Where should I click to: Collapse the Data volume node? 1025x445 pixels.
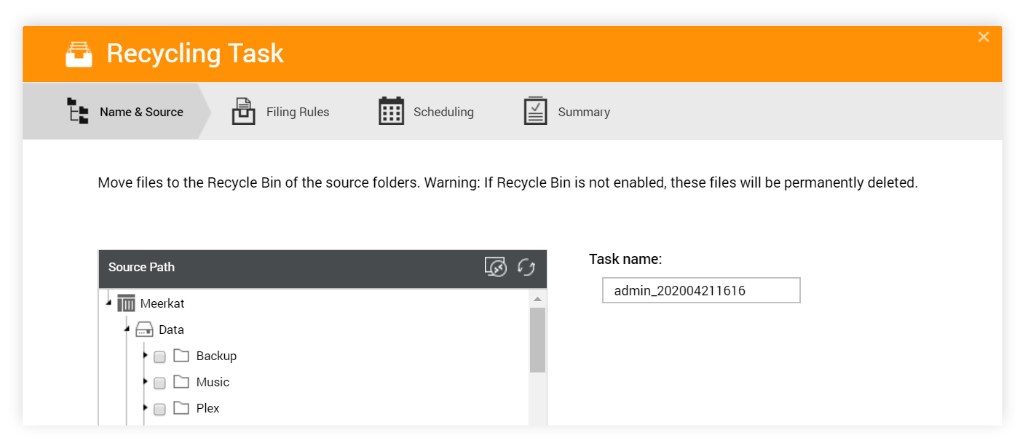click(127, 330)
